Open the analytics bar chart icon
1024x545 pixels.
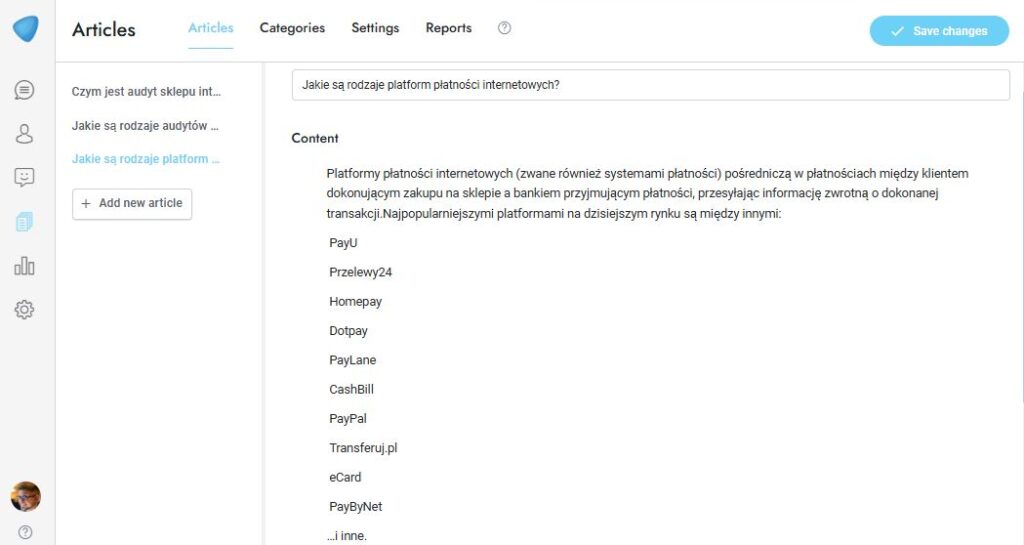(25, 266)
